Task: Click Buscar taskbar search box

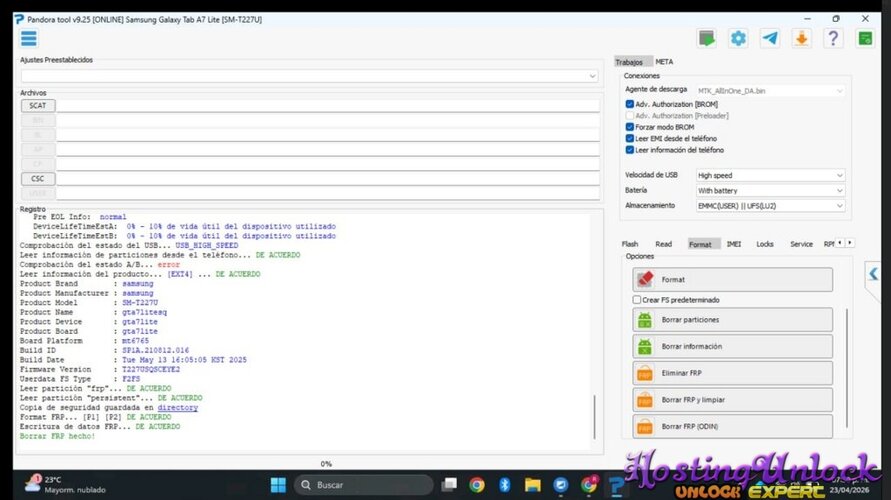Action: [364, 485]
